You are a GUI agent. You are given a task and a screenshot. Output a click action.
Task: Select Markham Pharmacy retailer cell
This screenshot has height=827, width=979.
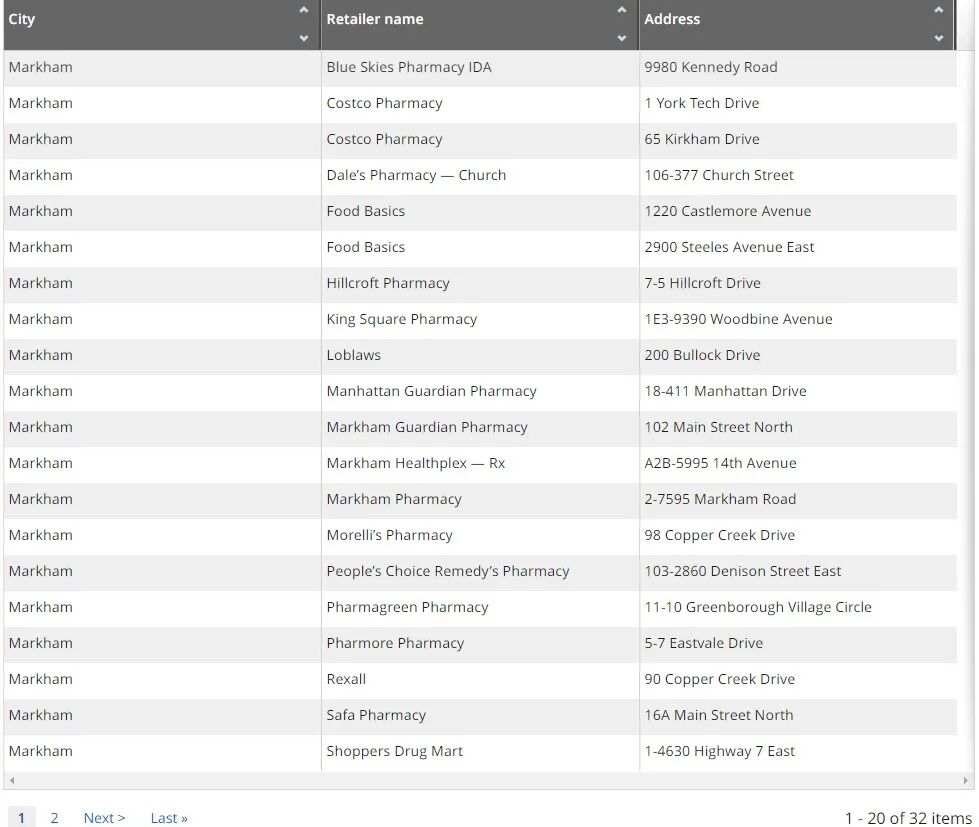click(480, 499)
